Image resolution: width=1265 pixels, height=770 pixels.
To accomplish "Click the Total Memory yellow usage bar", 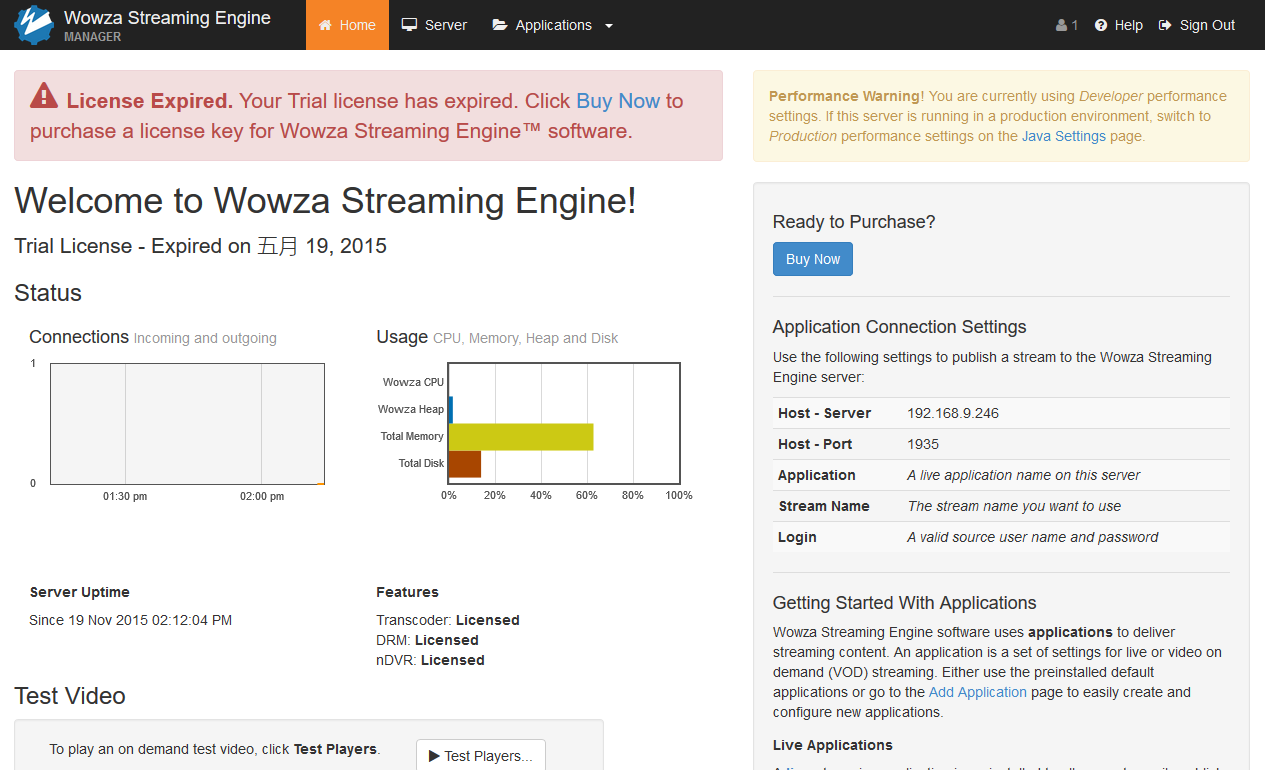I will click(x=521, y=437).
